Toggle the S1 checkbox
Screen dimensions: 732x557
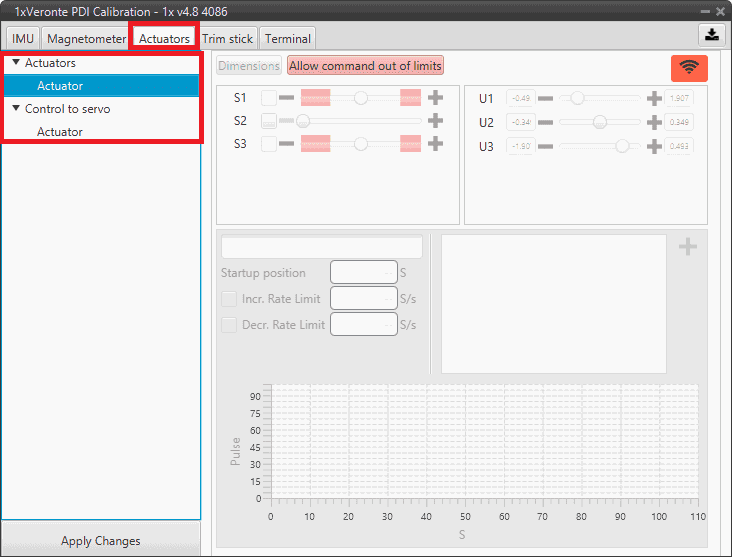tap(269, 98)
